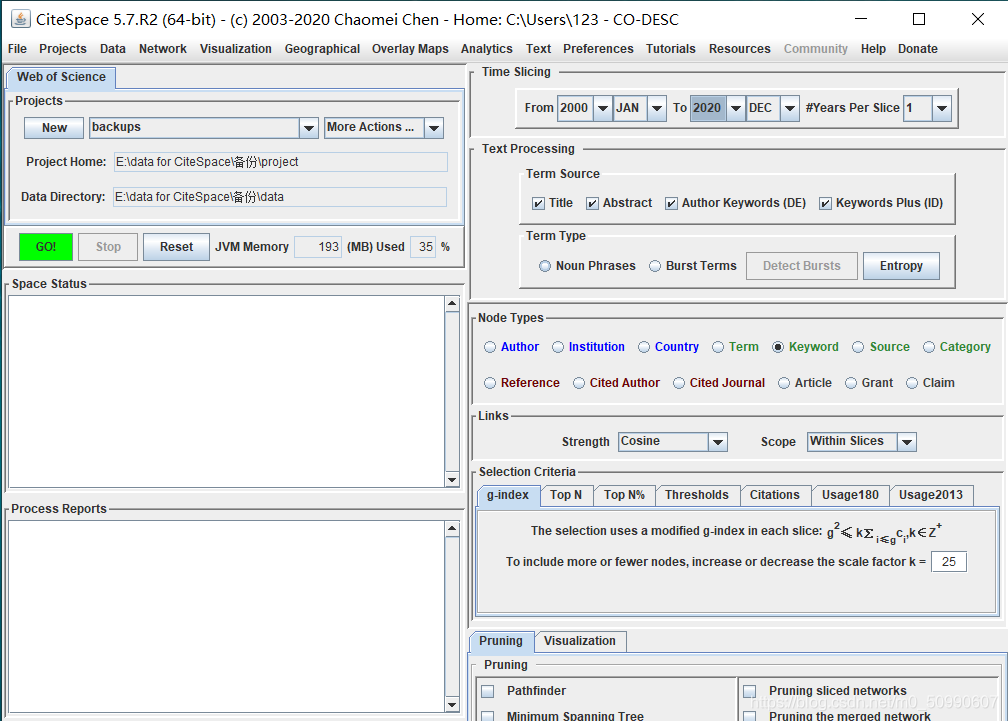Click the Entropy button

(901, 266)
